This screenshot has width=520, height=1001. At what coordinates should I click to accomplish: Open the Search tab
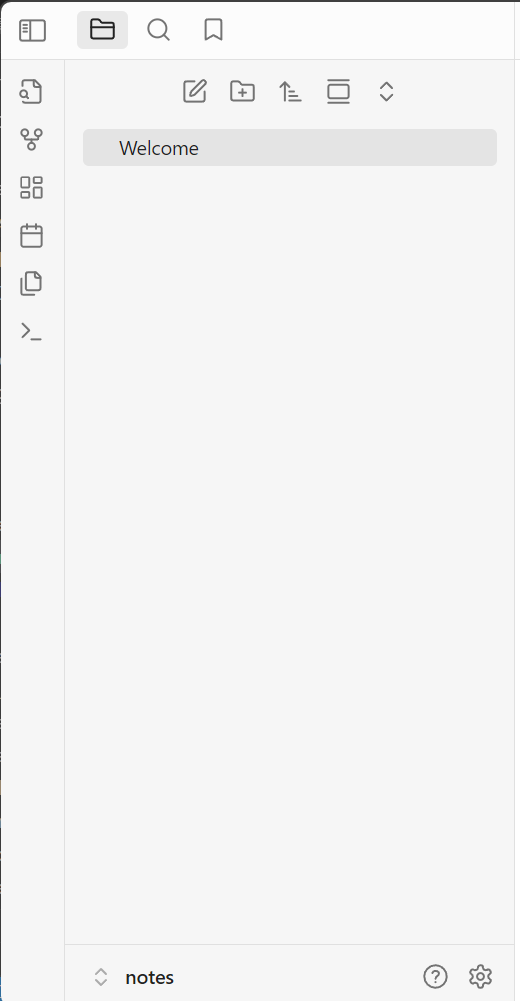click(x=158, y=29)
